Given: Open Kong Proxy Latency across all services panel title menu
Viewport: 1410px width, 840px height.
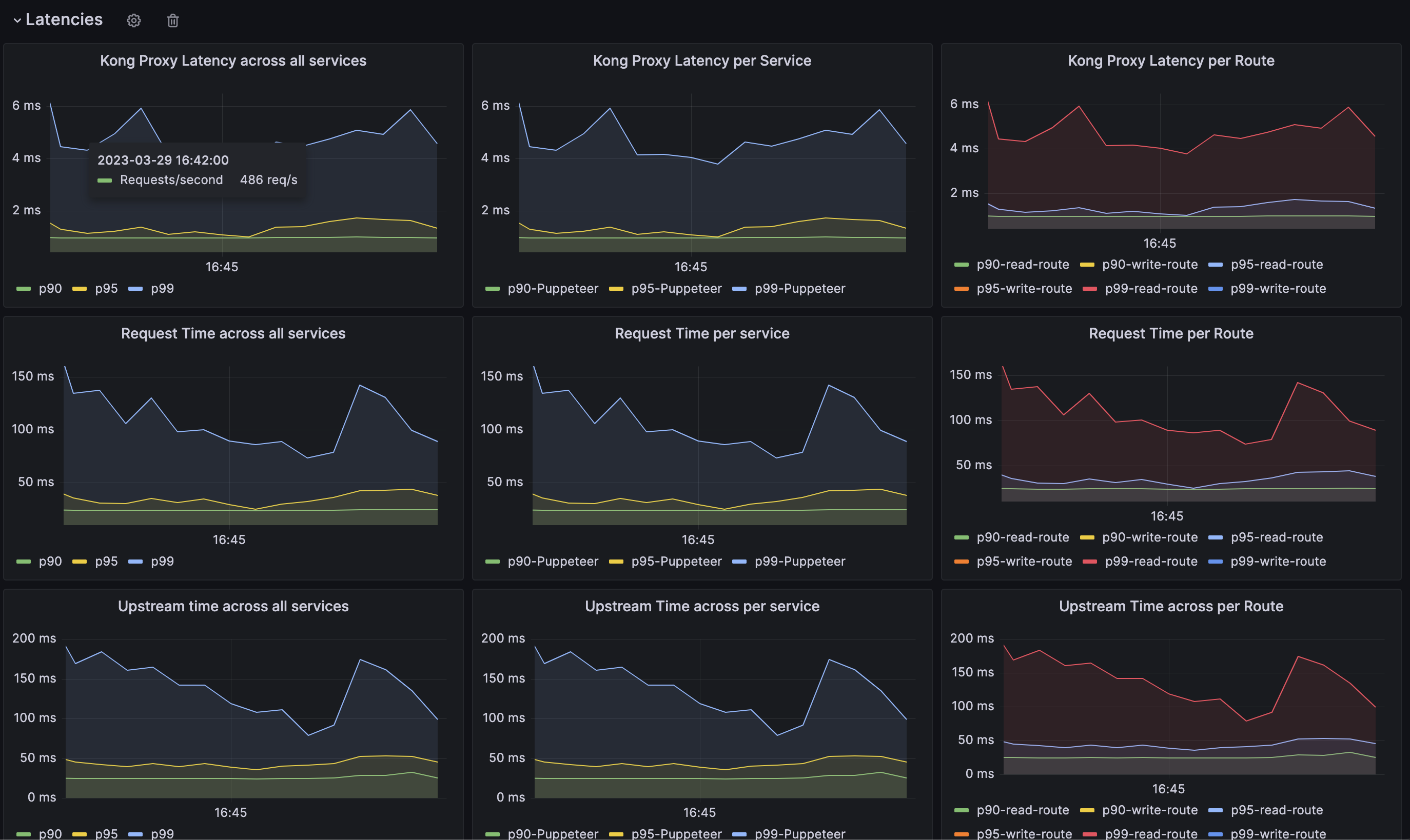Looking at the screenshot, I should click(x=233, y=61).
